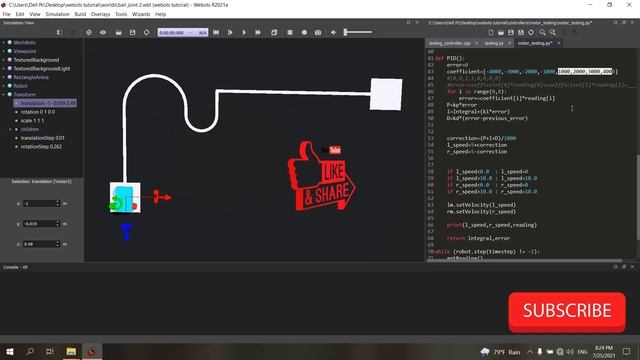Expand the TexturedBackground node
Viewport: 640px width, 360px height.
coord(4,60)
